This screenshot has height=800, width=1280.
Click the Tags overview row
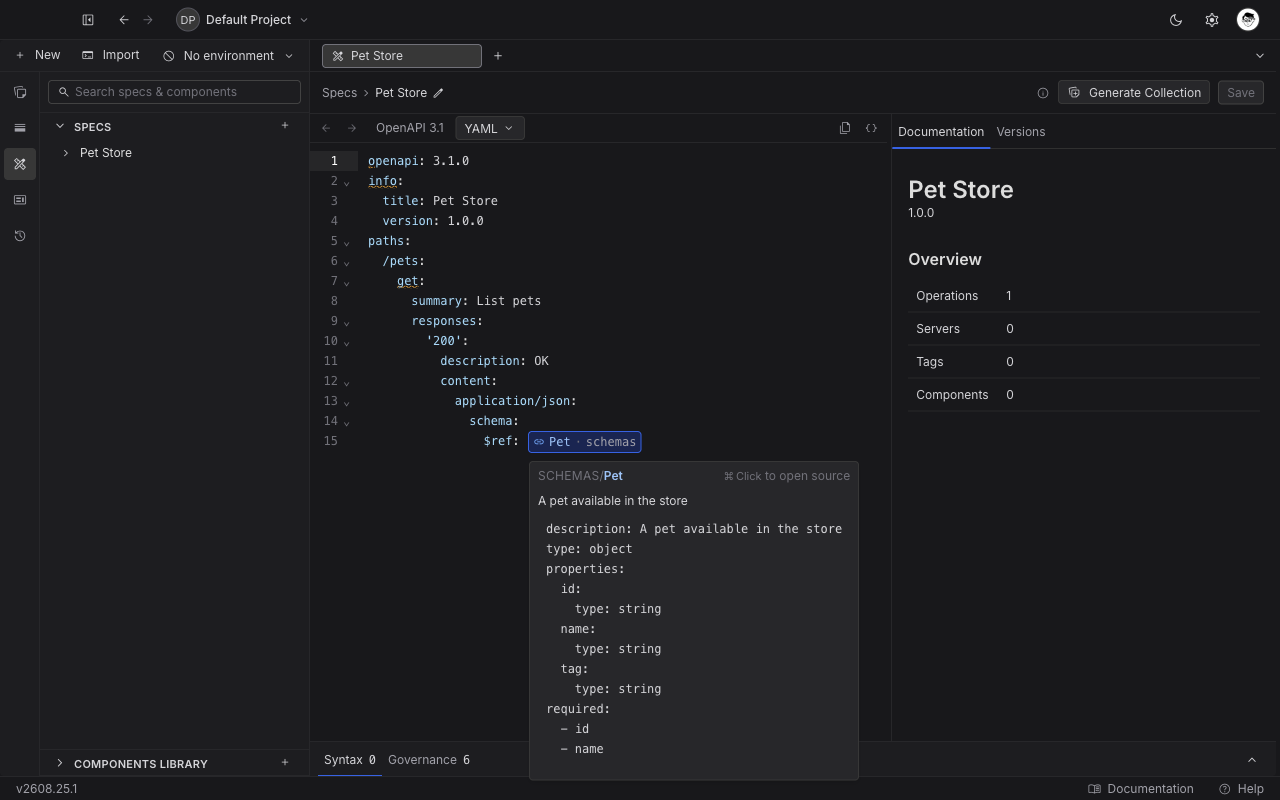[1084, 362]
